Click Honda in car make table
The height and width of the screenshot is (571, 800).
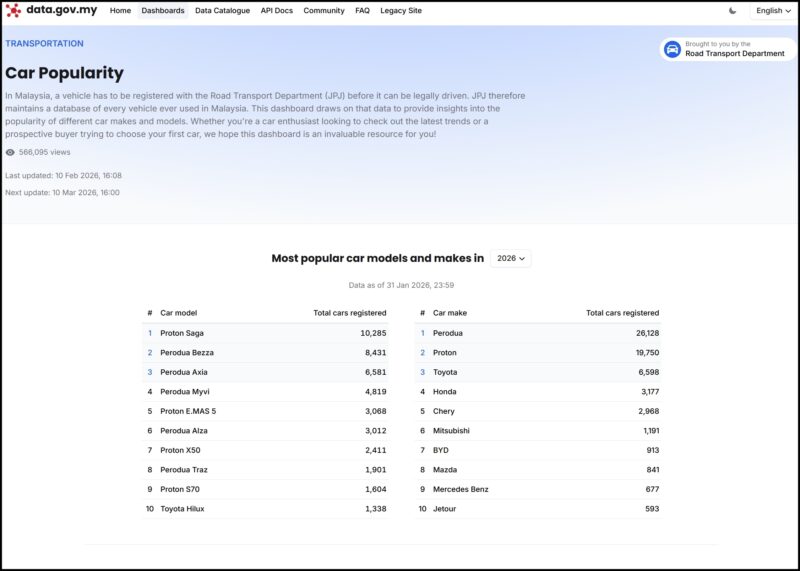tap(445, 392)
